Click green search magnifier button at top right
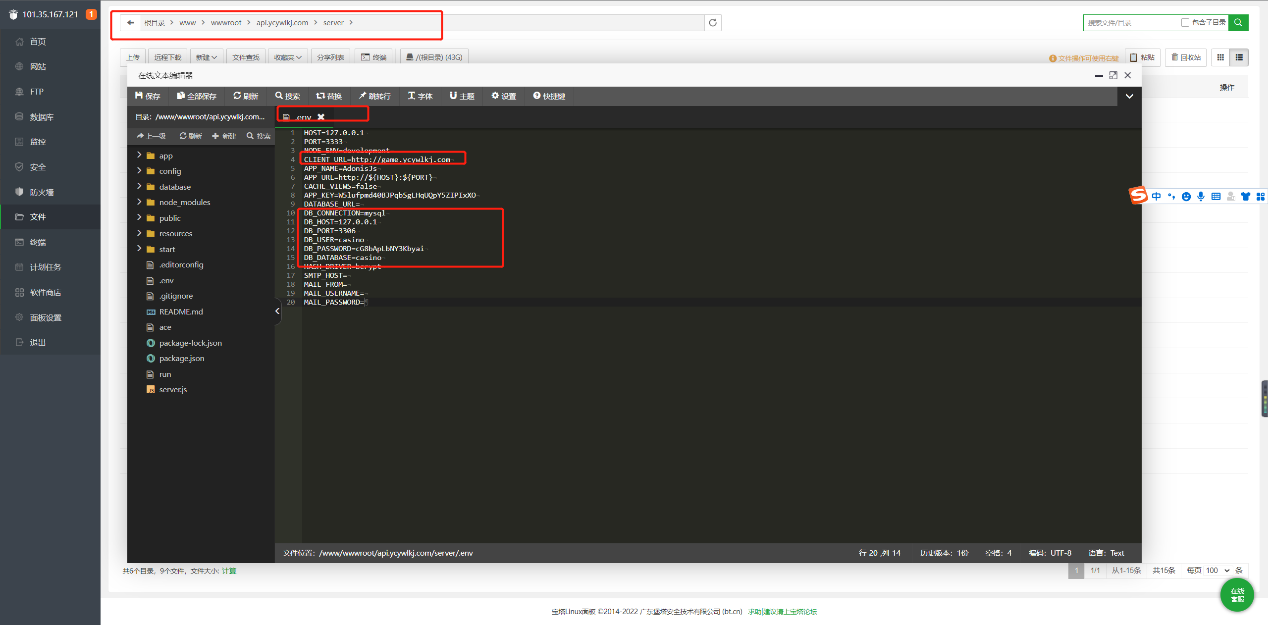Viewport: 1268px width, 625px height. click(x=1238, y=22)
